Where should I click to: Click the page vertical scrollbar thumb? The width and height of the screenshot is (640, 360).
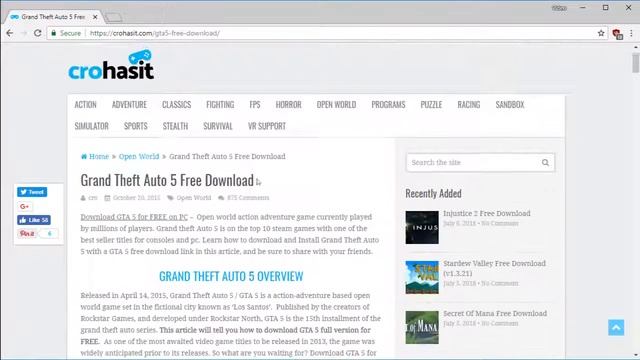(x=636, y=63)
